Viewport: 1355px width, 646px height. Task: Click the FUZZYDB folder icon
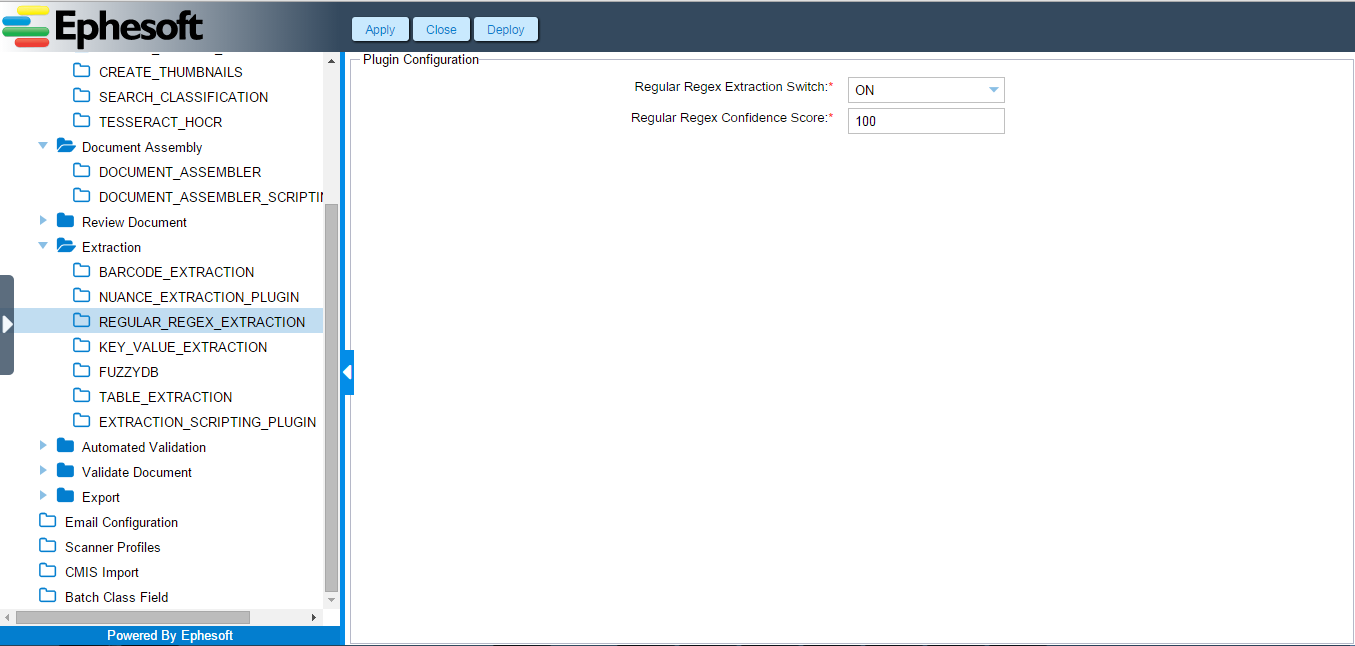[x=82, y=371]
